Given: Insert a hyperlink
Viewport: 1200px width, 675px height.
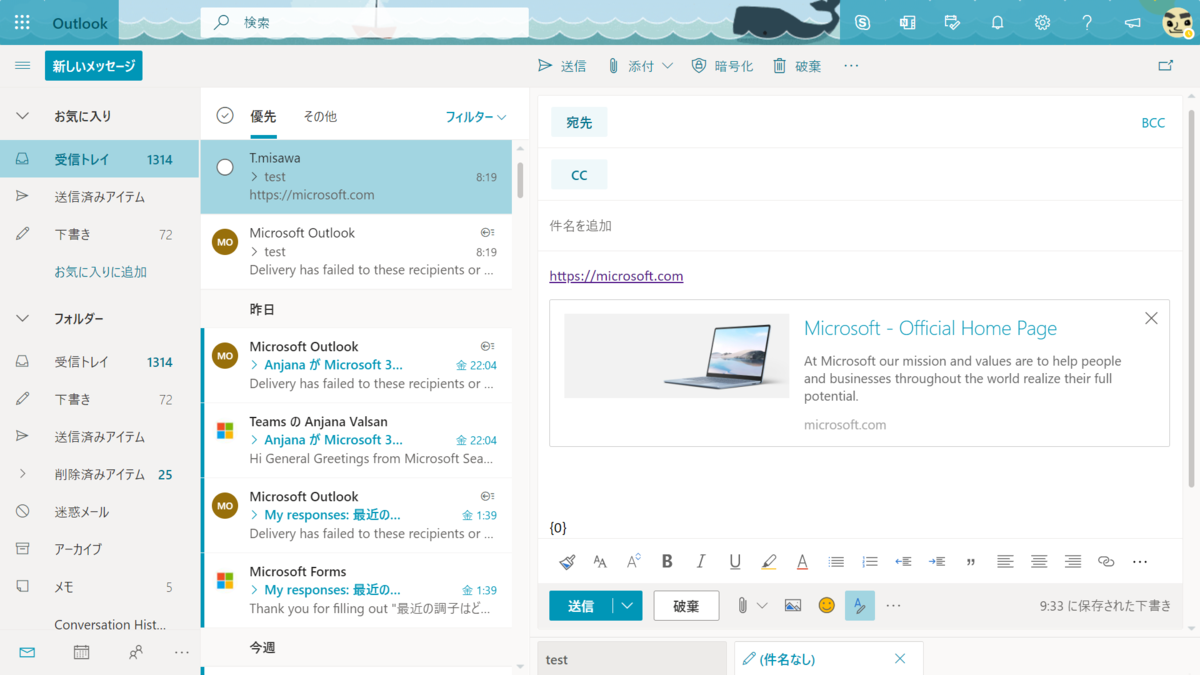Looking at the screenshot, I should pyautogui.click(x=1106, y=562).
